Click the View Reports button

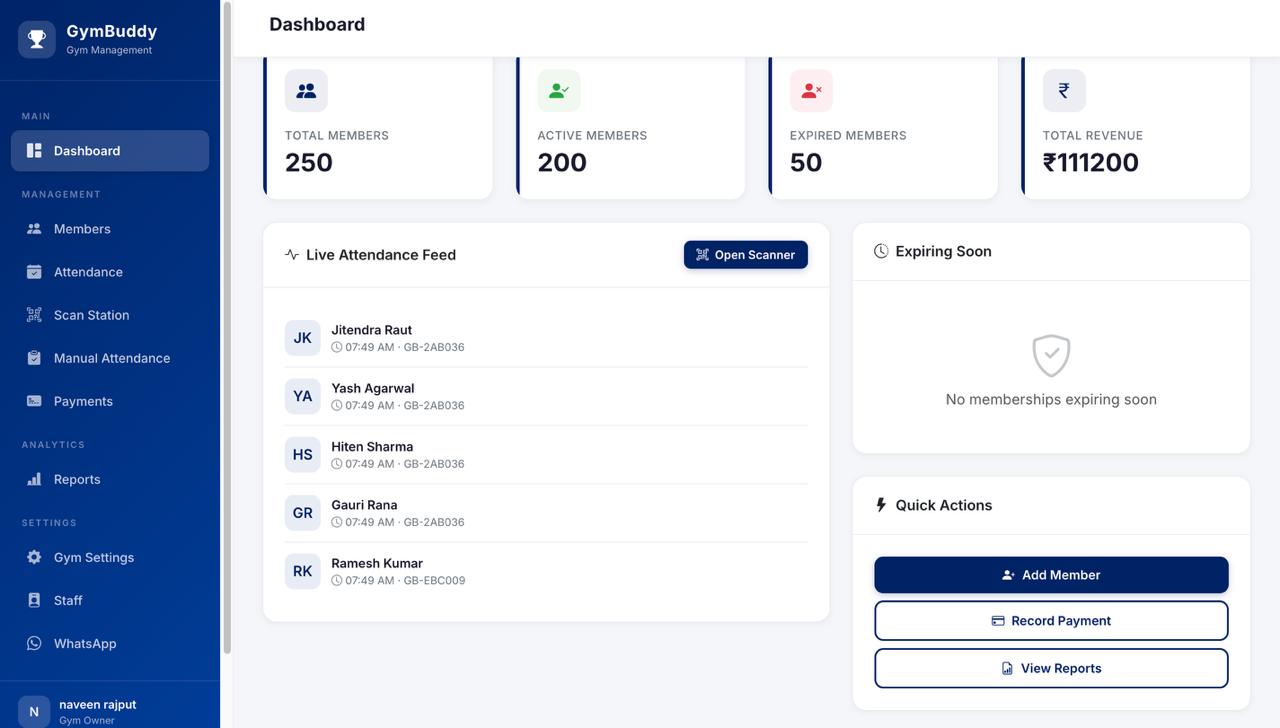point(1051,669)
